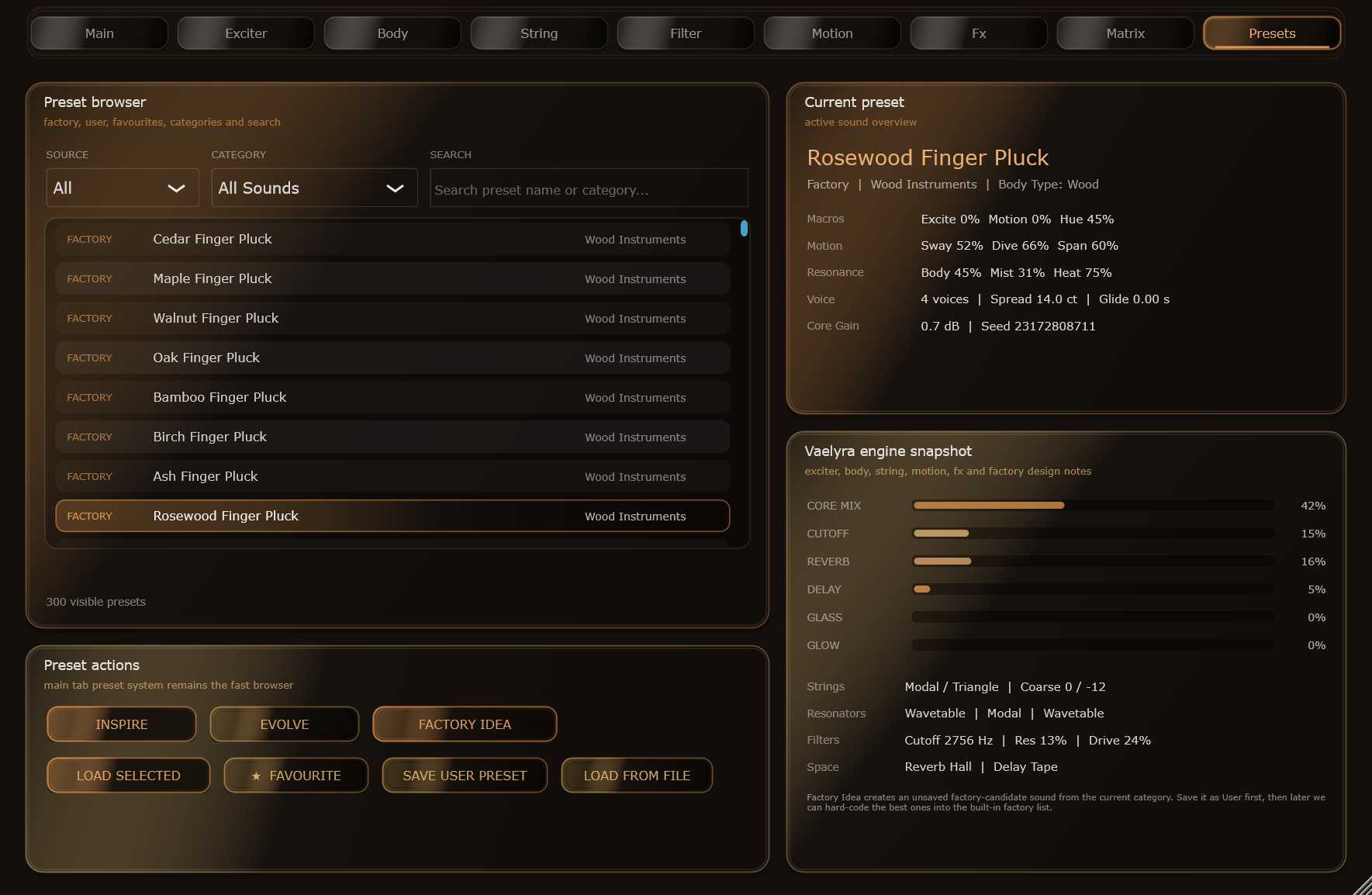Screen dimensions: 1372x895
Task: Open the Filter tab
Action: [x=686, y=33]
